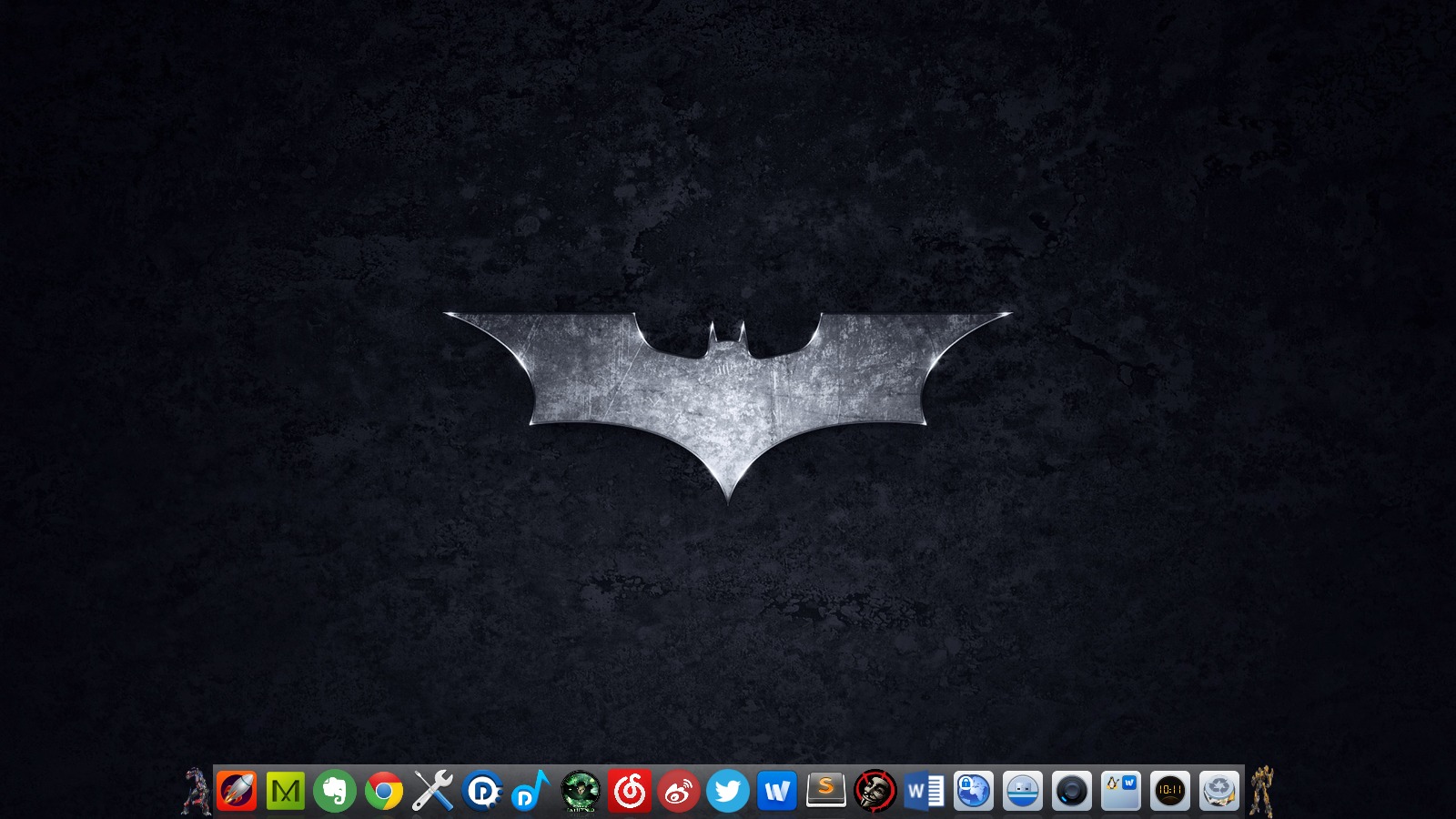
Task: Open the recycle bin trash icon
Action: 1219,791
